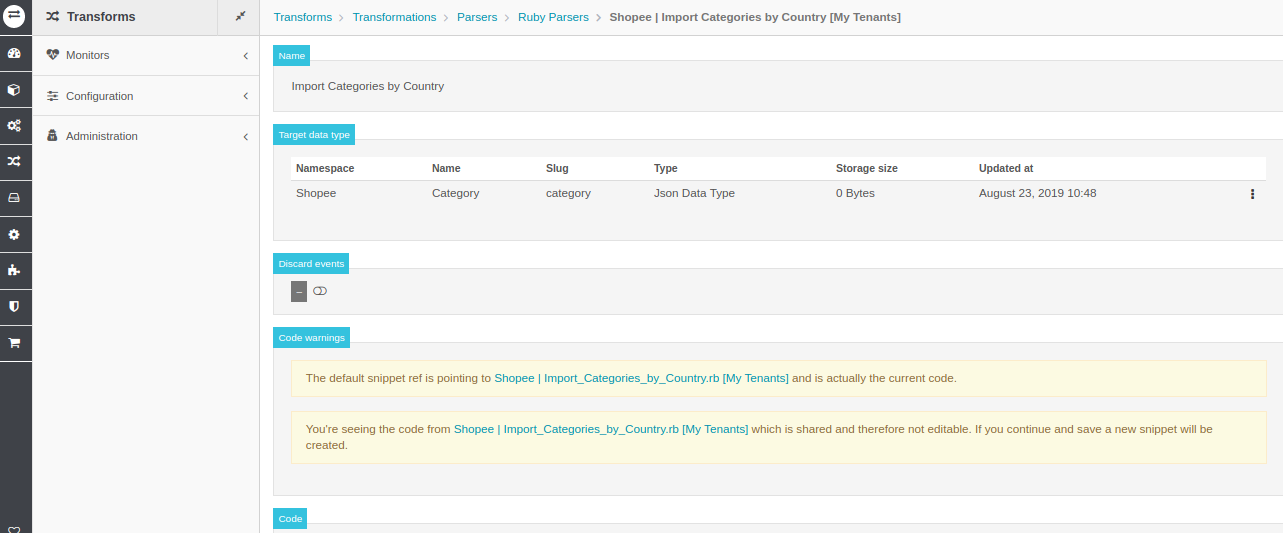Click the Import Categories by Country name value
The width and height of the screenshot is (1283, 533).
tap(368, 86)
